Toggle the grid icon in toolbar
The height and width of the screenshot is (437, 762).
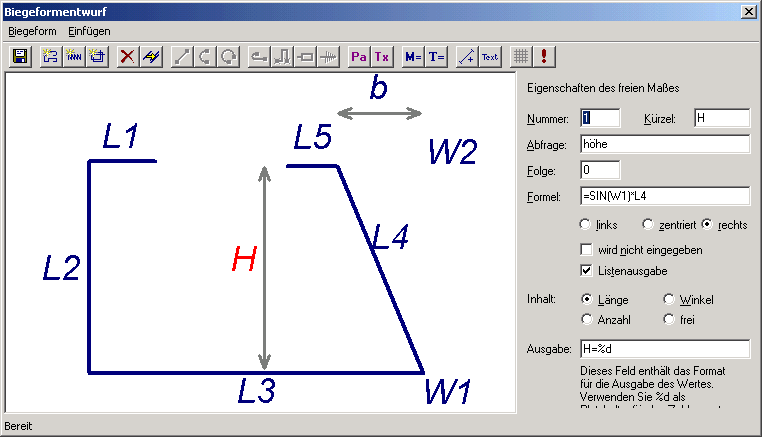520,57
